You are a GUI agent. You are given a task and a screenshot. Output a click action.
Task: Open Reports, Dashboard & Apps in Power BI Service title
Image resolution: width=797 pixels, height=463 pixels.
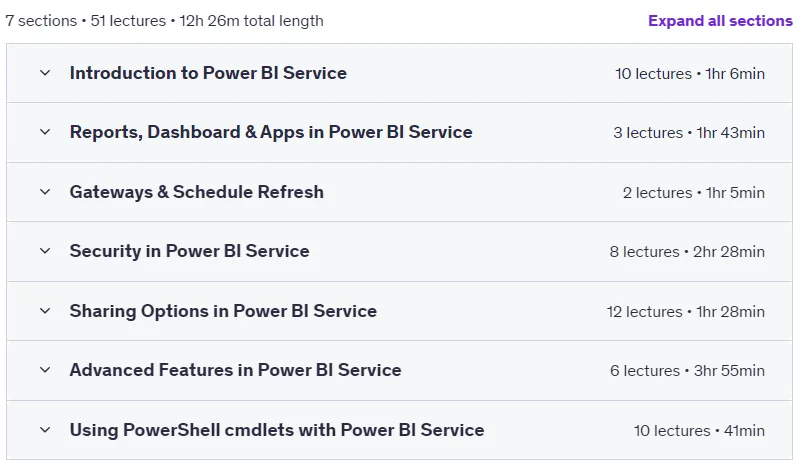(x=271, y=132)
